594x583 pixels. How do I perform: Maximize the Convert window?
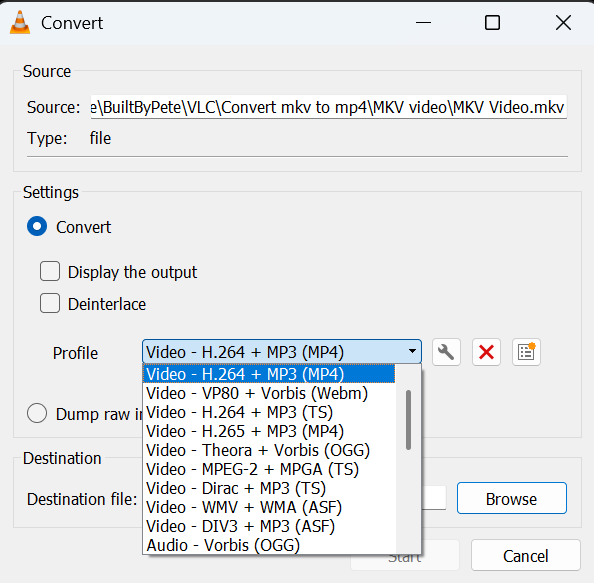click(x=492, y=22)
